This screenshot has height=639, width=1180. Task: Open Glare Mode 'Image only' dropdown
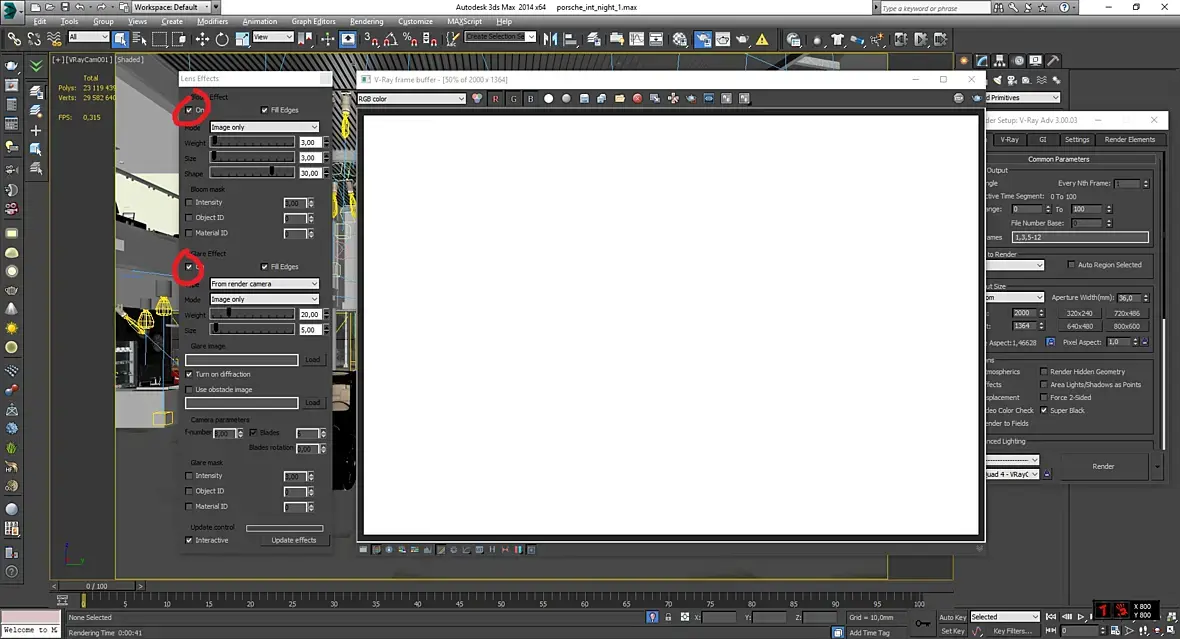(x=264, y=300)
